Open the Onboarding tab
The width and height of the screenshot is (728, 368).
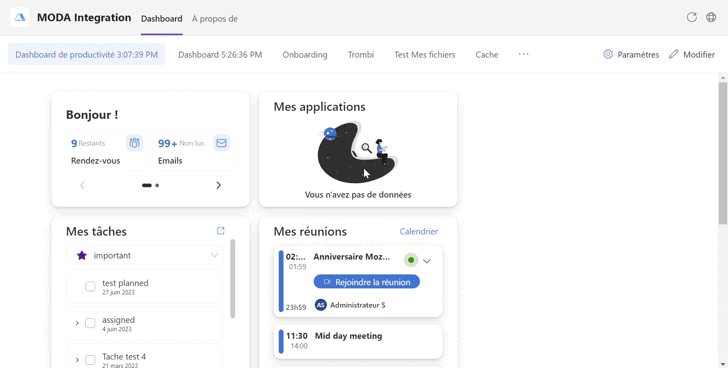305,54
